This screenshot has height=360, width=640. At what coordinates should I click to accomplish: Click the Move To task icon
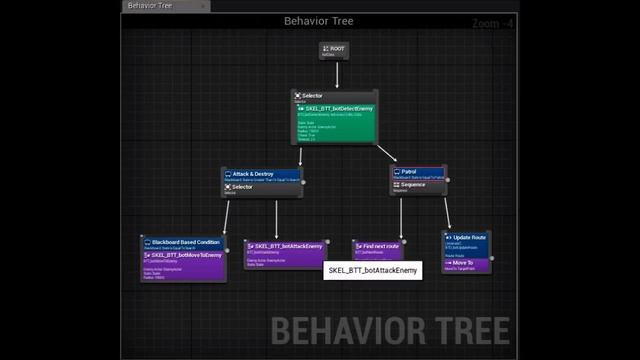(x=448, y=263)
